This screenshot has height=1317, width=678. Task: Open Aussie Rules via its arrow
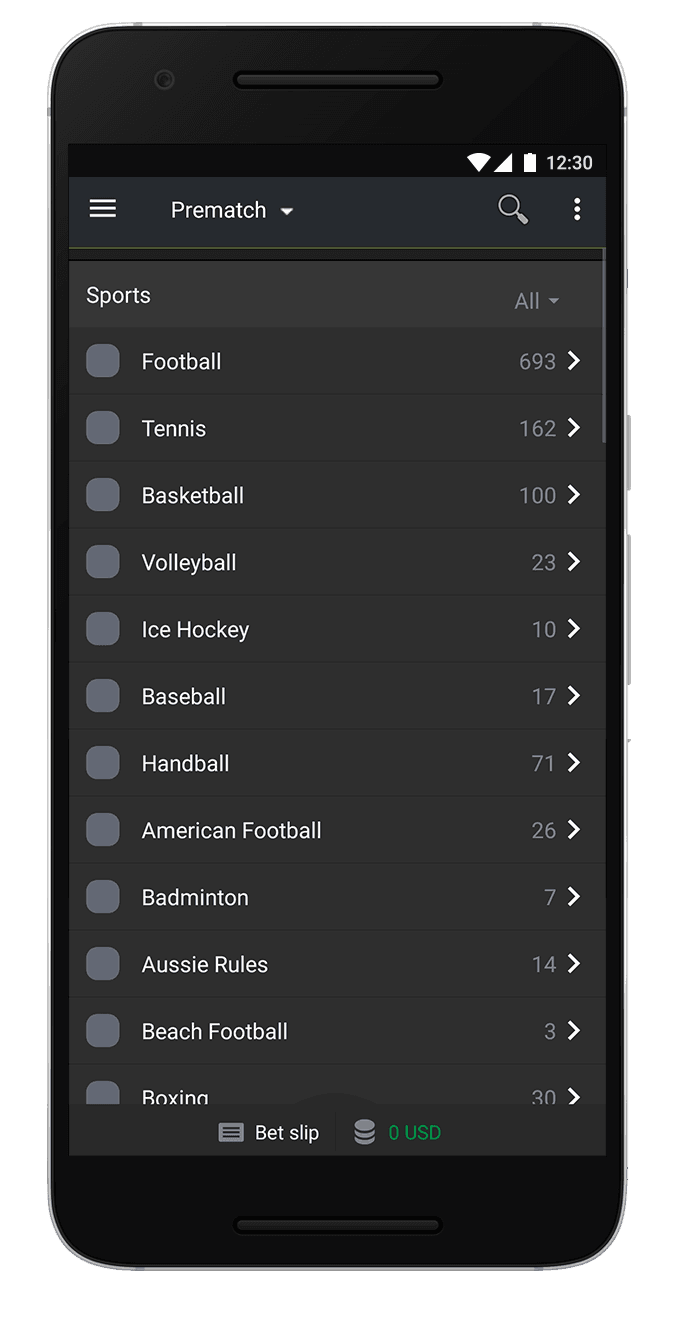coord(574,964)
